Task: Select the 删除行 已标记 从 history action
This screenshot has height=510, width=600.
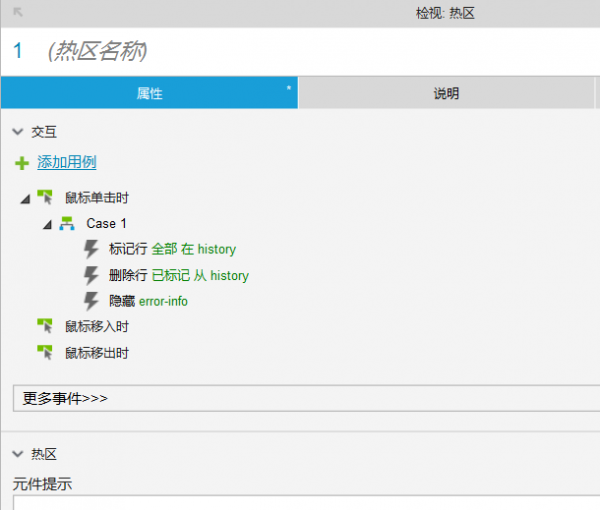Action: [x=178, y=275]
